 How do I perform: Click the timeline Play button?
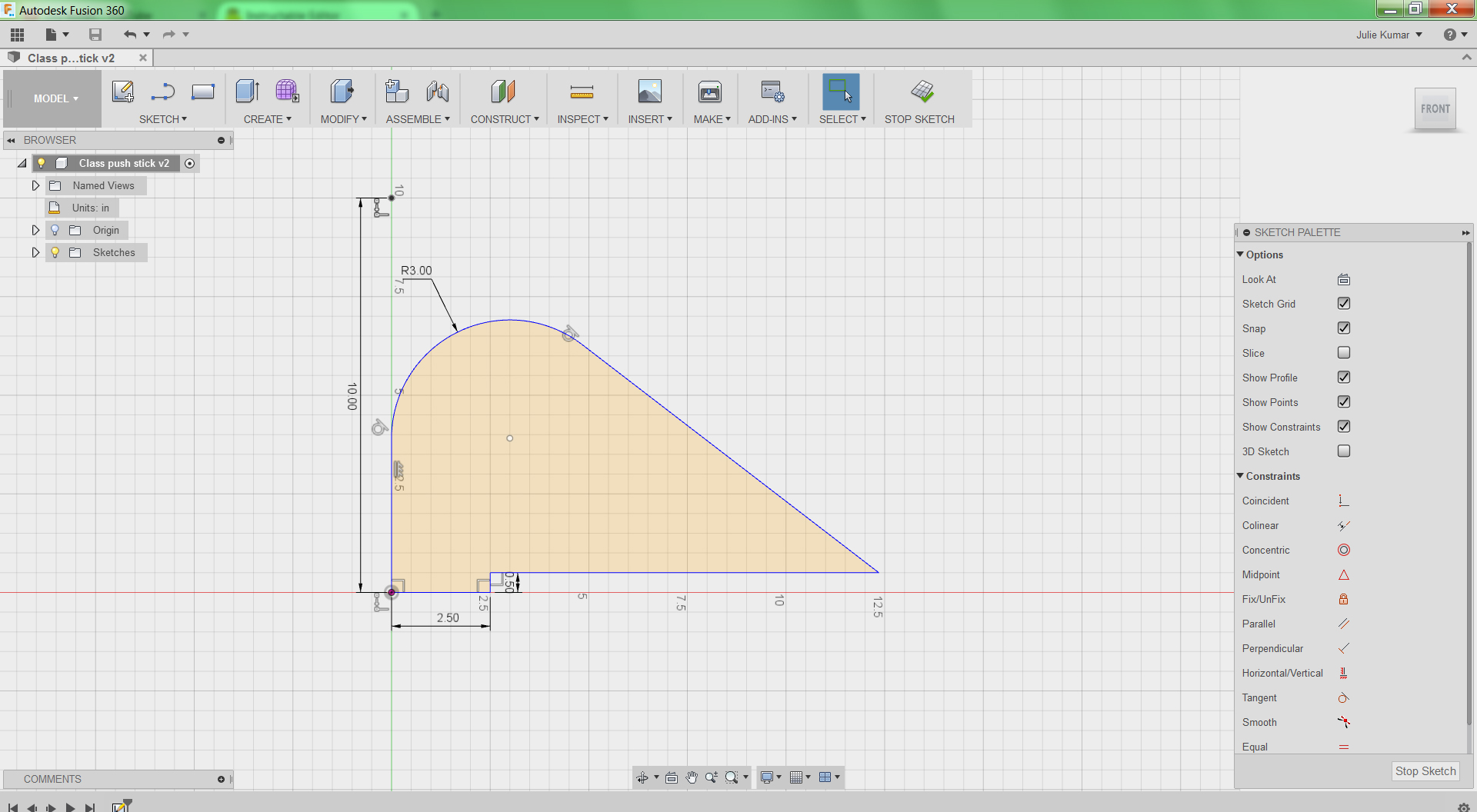[x=70, y=807]
